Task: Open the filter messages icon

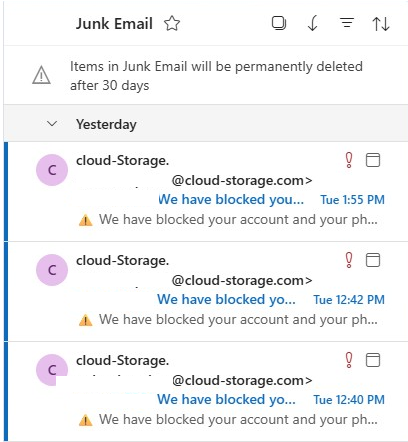Action: pos(347,23)
